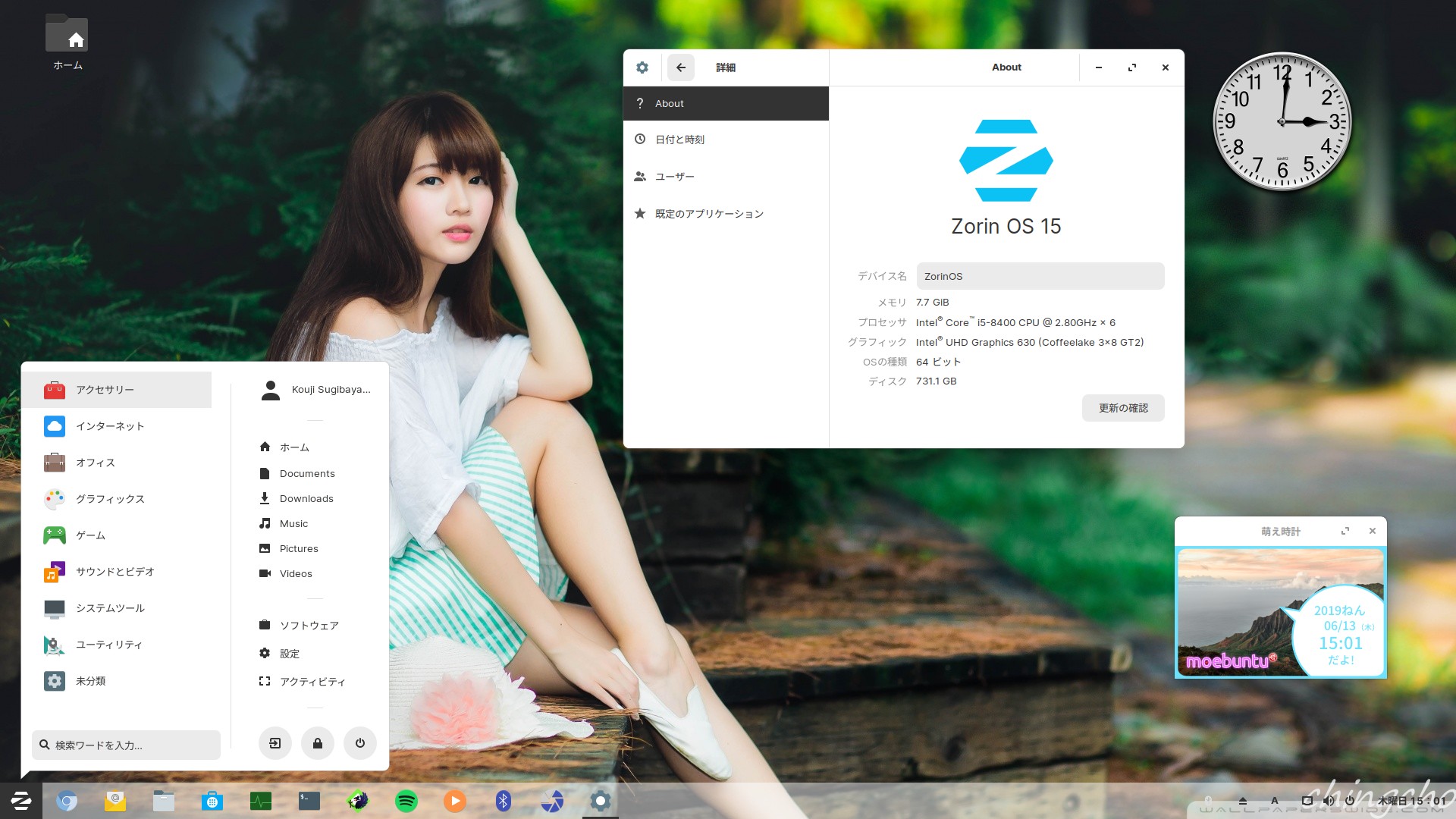Select ユーザー in the sidebar

point(726,177)
